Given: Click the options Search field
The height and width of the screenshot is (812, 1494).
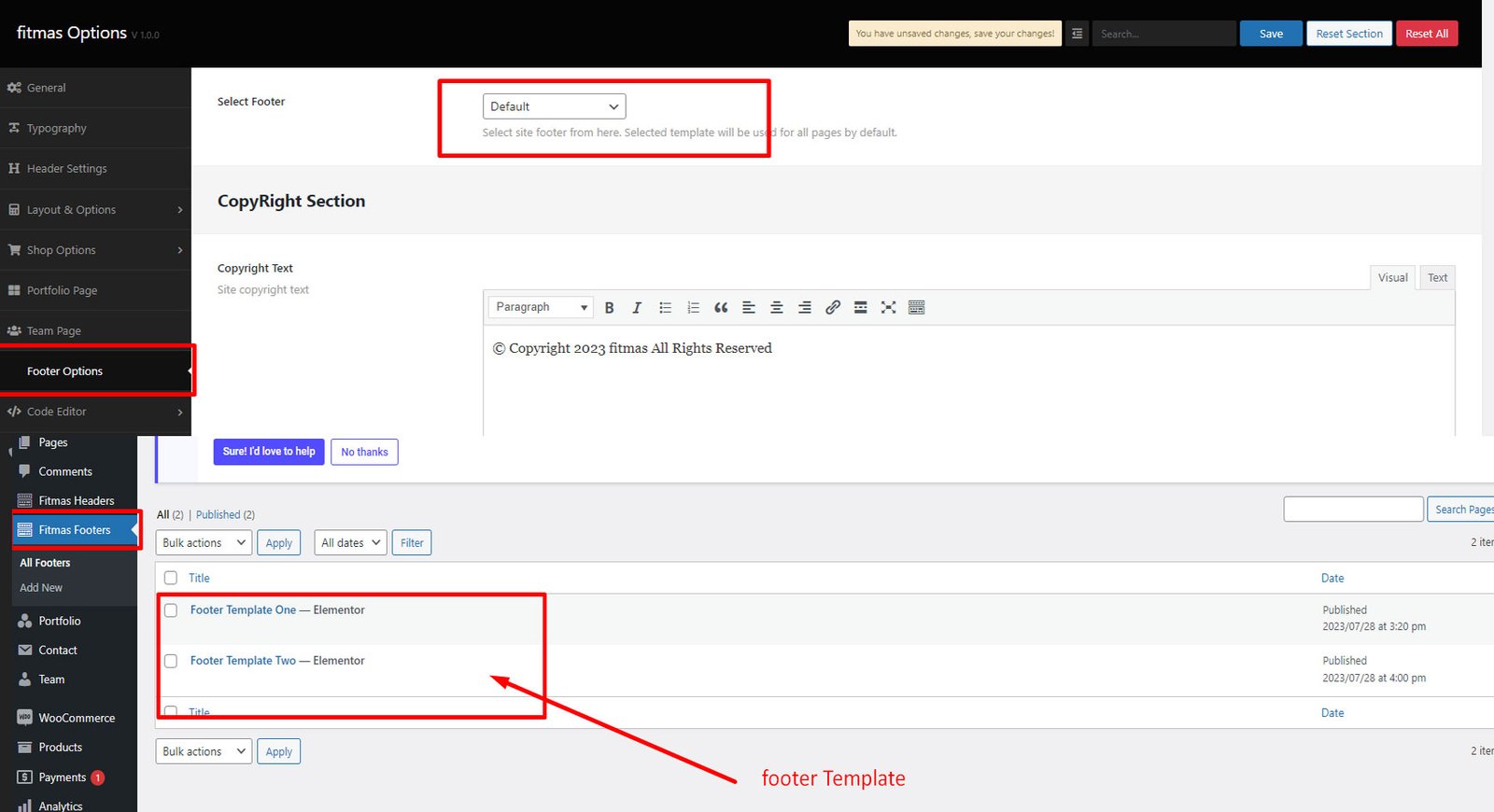Looking at the screenshot, I should point(1163,34).
